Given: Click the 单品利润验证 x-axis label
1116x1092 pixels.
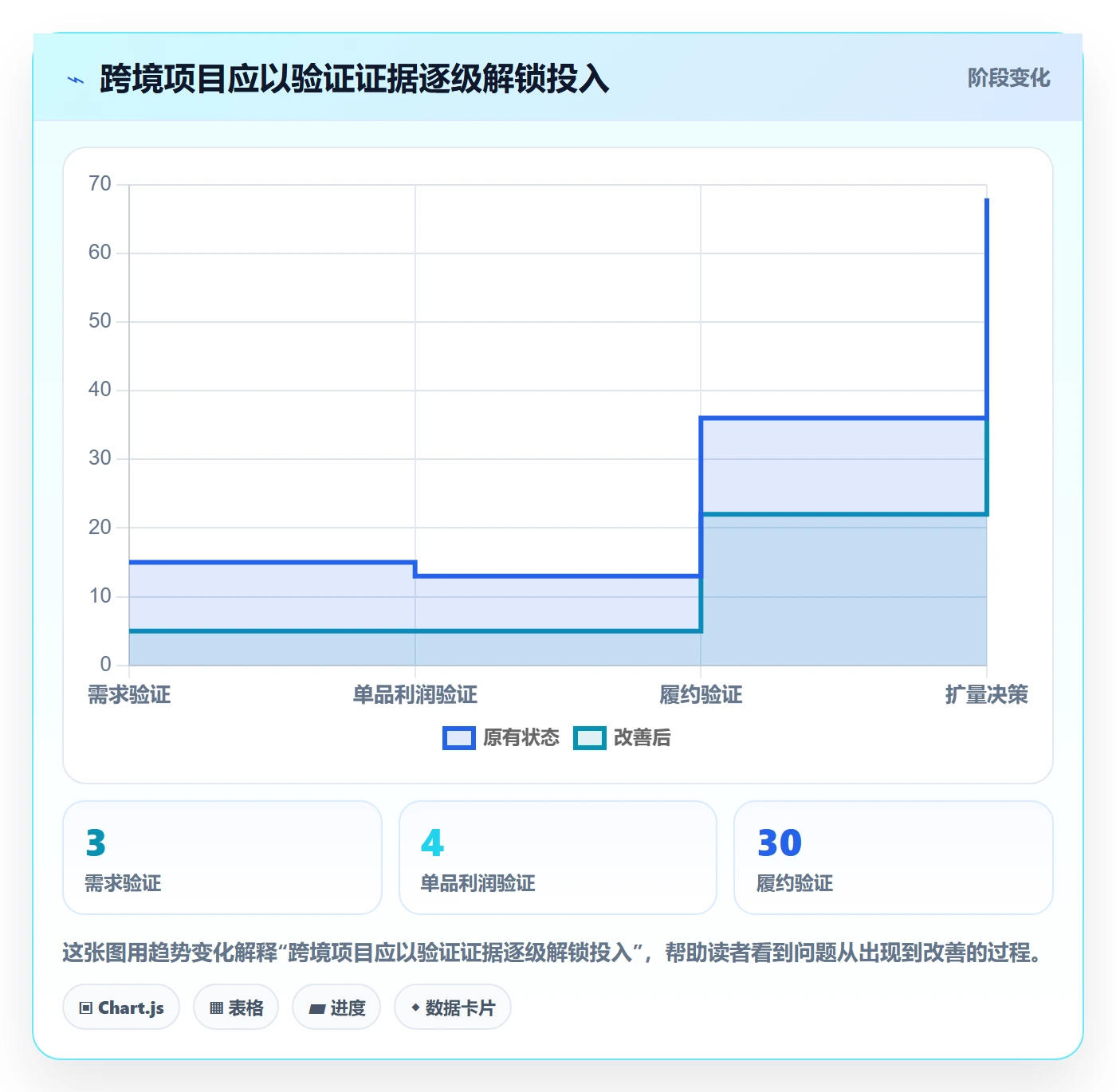Looking at the screenshot, I should [415, 695].
